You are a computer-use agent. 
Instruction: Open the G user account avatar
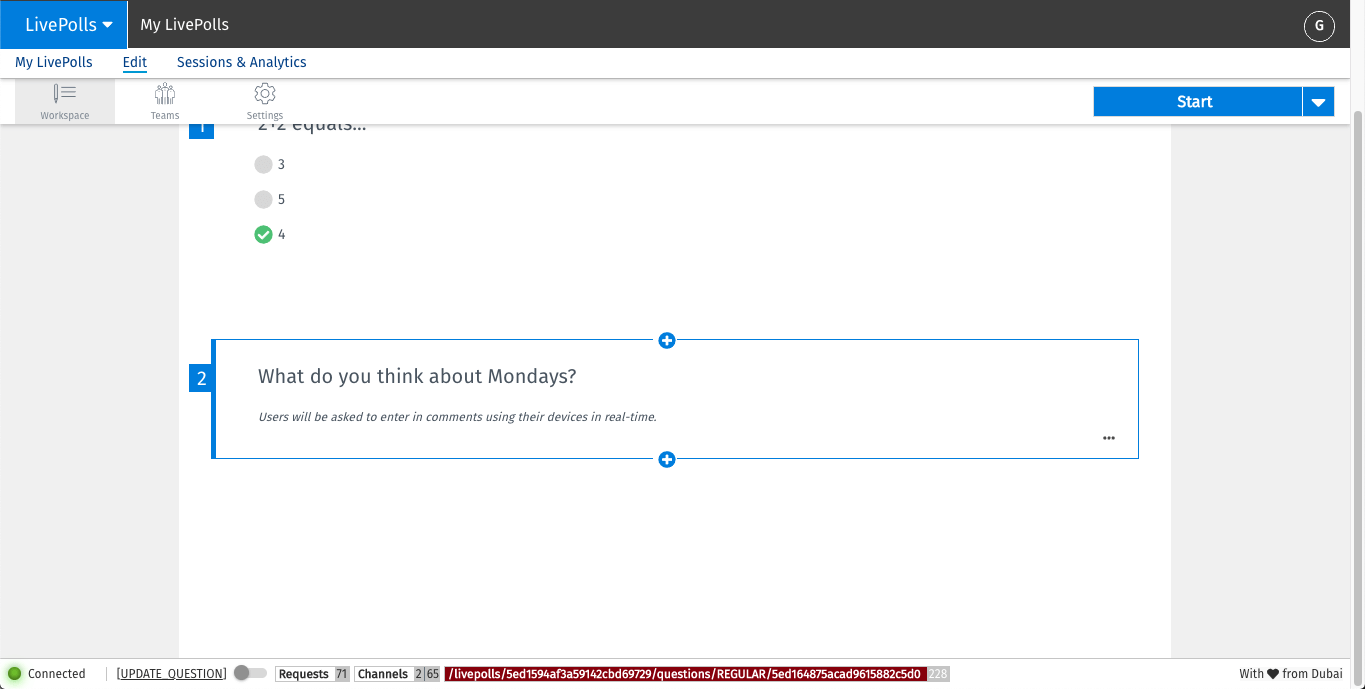coord(1319,26)
